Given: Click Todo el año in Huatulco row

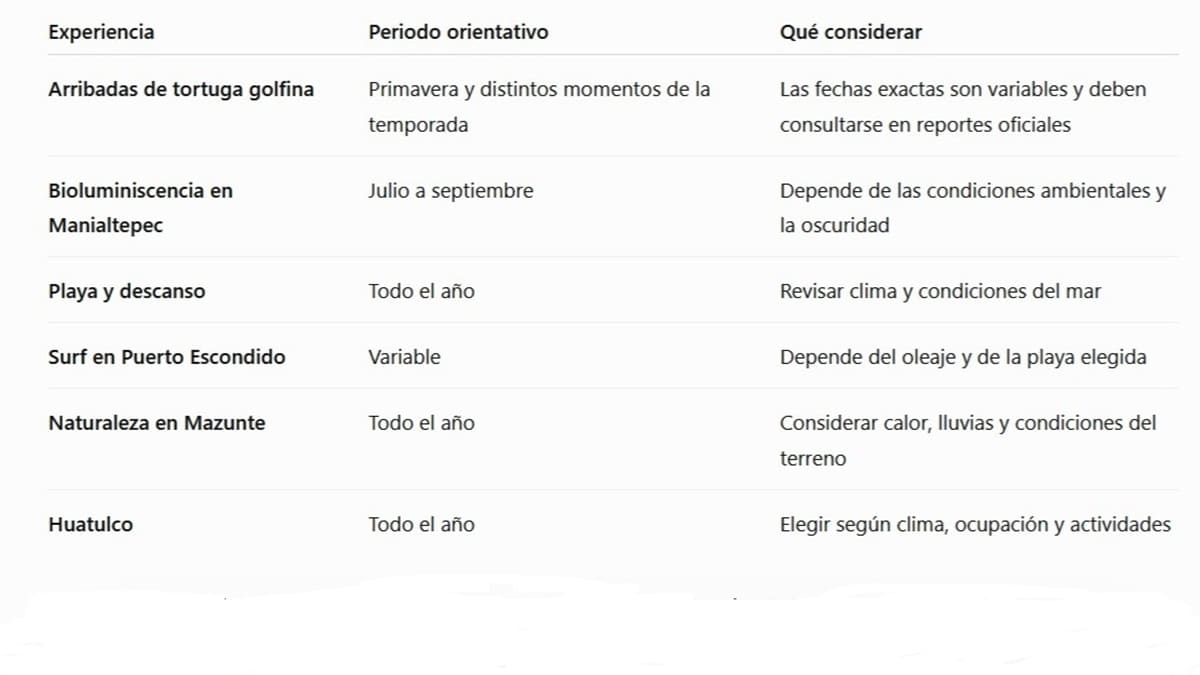Looking at the screenshot, I should [421, 524].
